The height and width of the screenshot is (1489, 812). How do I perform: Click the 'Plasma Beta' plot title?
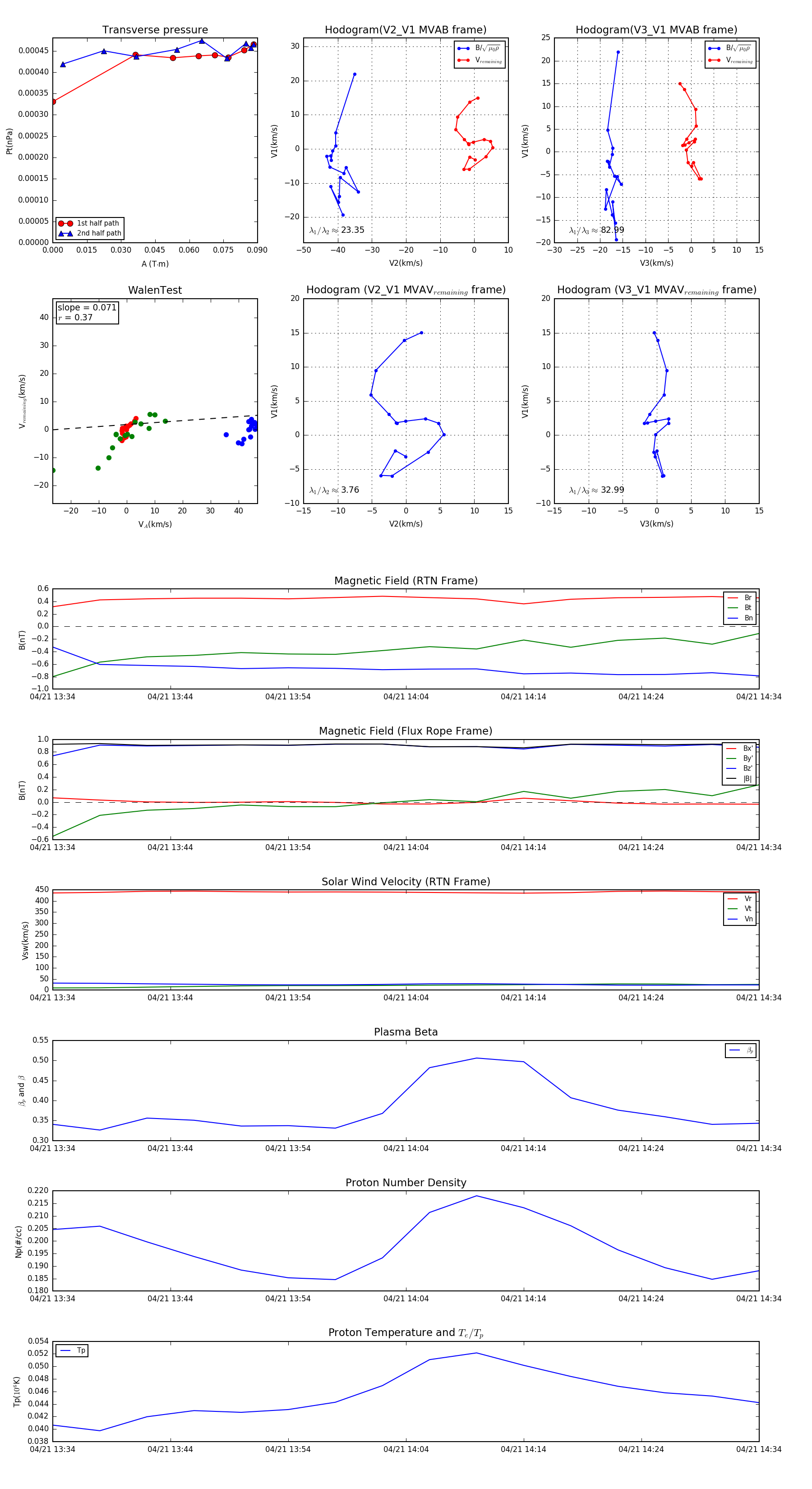pos(406,1032)
